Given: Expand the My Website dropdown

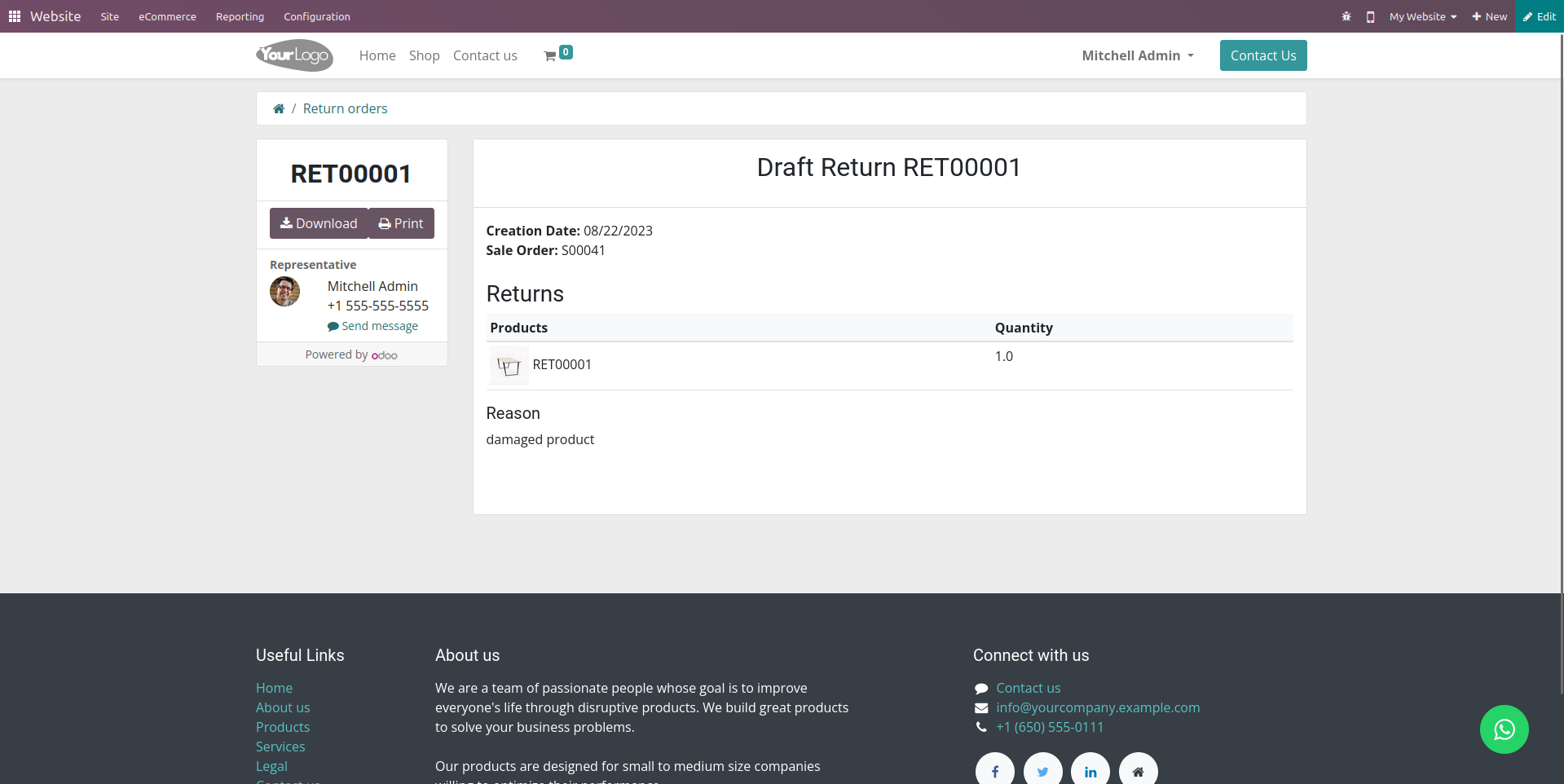Looking at the screenshot, I should (x=1423, y=16).
